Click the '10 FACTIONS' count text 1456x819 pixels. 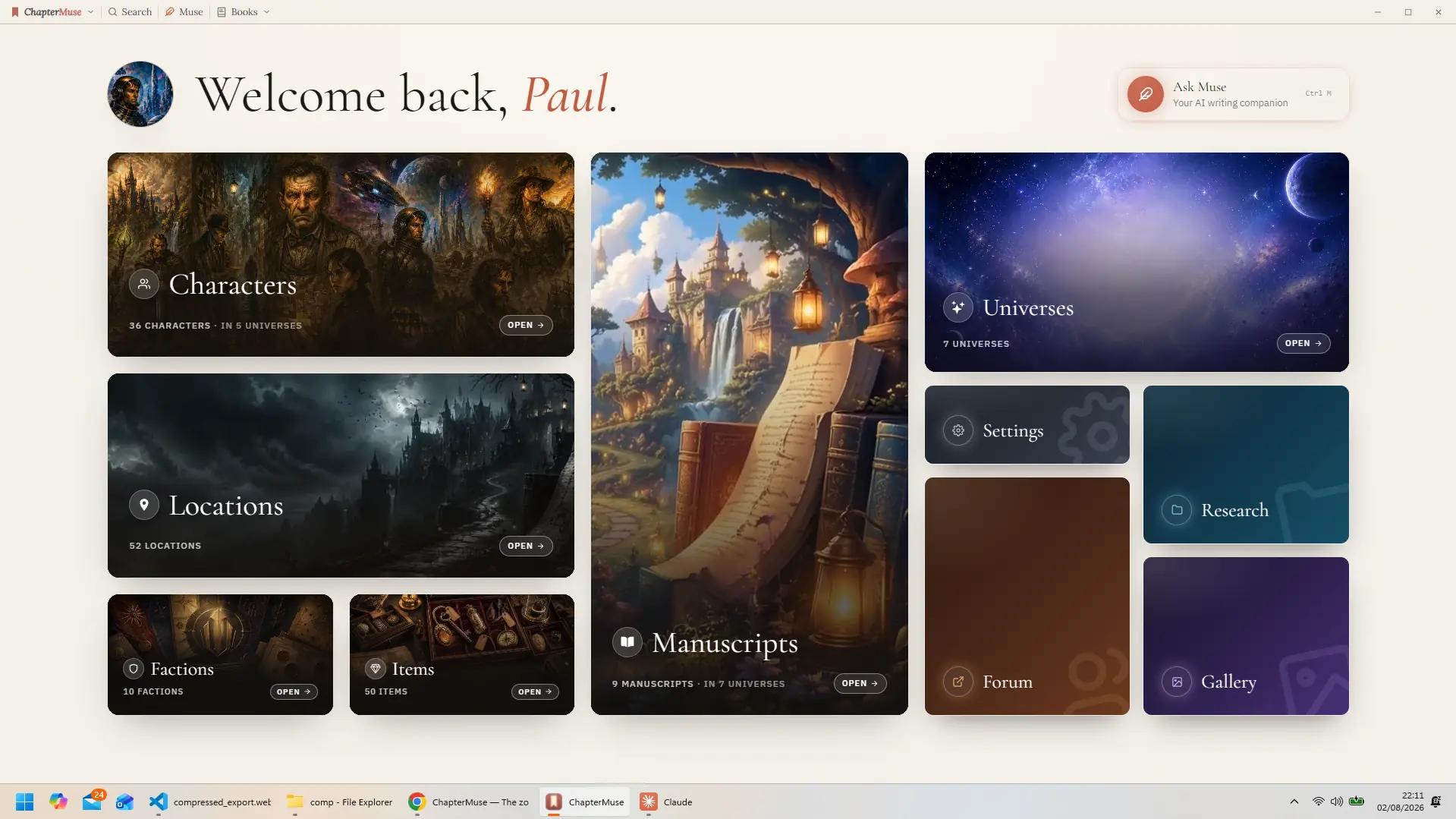[153, 691]
